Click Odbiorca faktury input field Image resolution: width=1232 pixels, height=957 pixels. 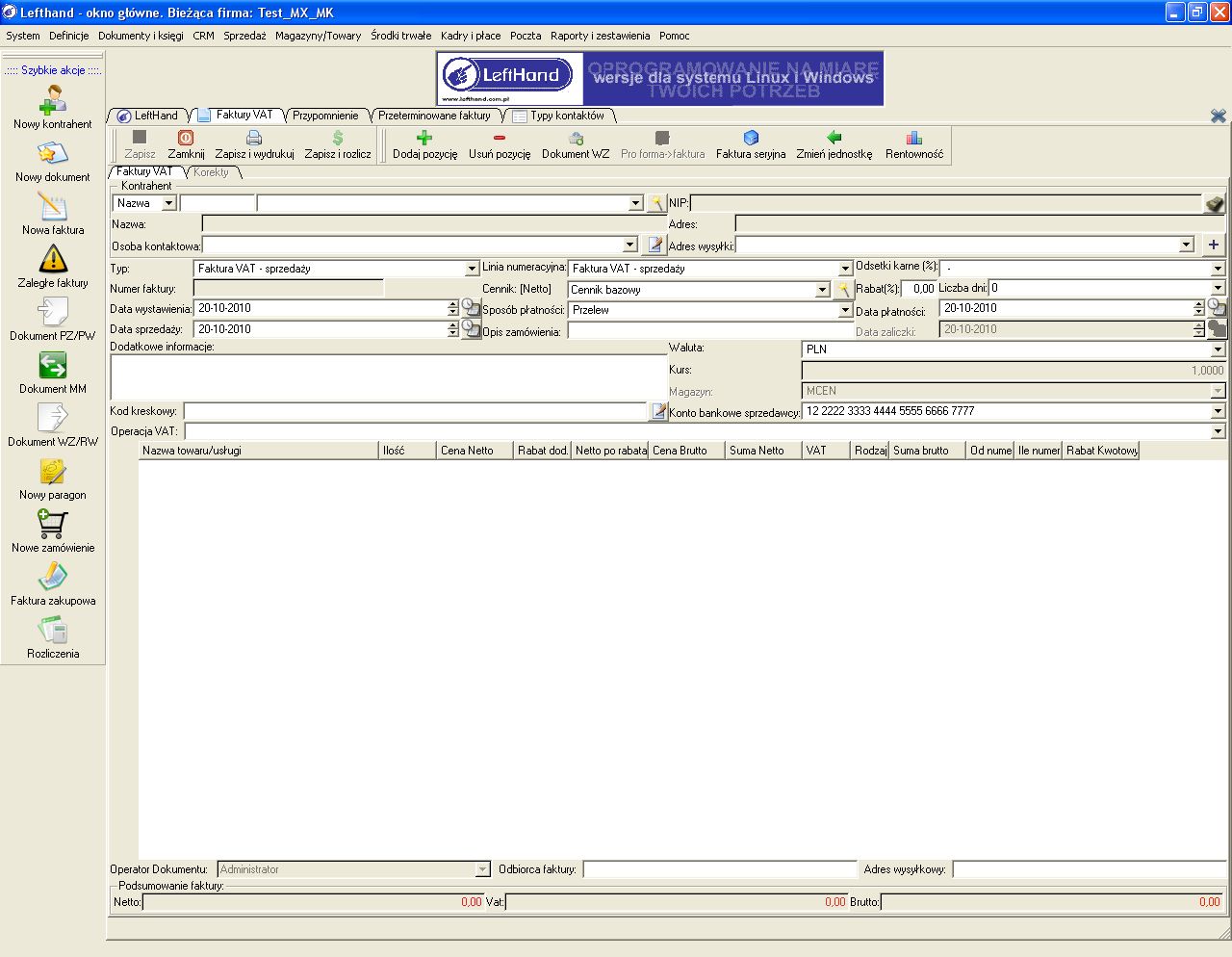click(x=720, y=869)
